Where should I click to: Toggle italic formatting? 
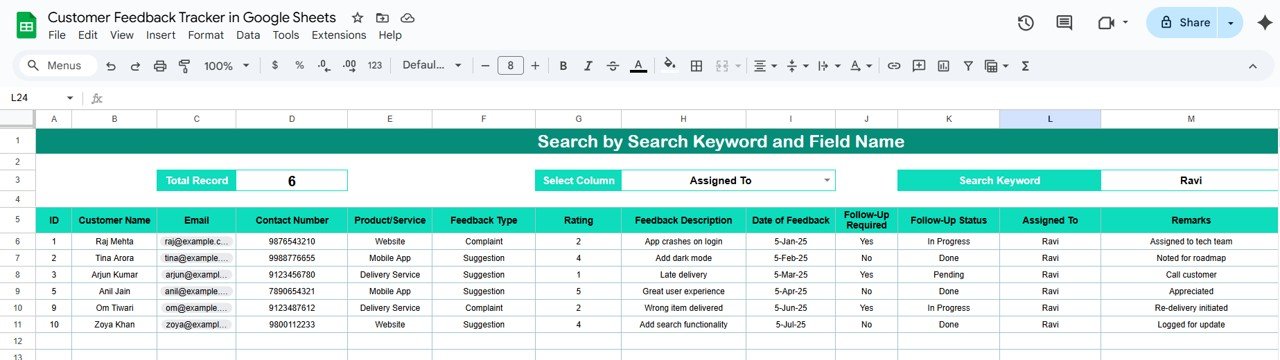point(588,66)
